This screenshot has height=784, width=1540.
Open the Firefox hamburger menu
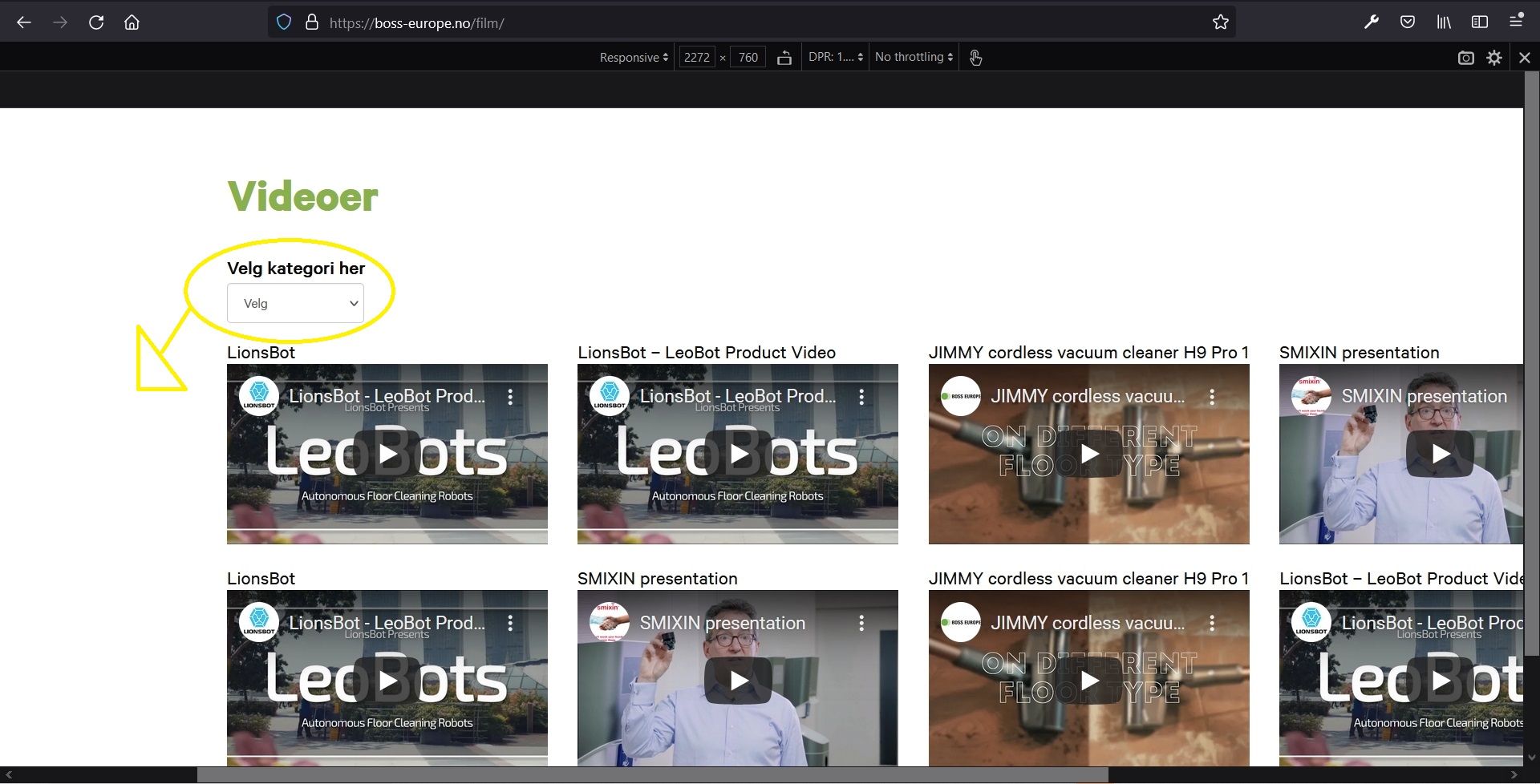pyautogui.click(x=1516, y=22)
